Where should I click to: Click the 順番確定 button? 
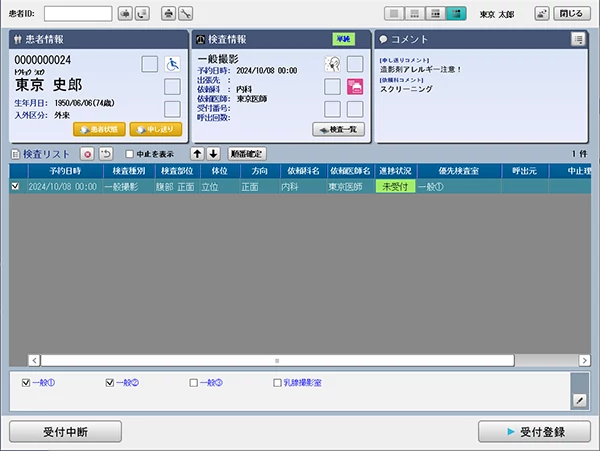pyautogui.click(x=247, y=154)
